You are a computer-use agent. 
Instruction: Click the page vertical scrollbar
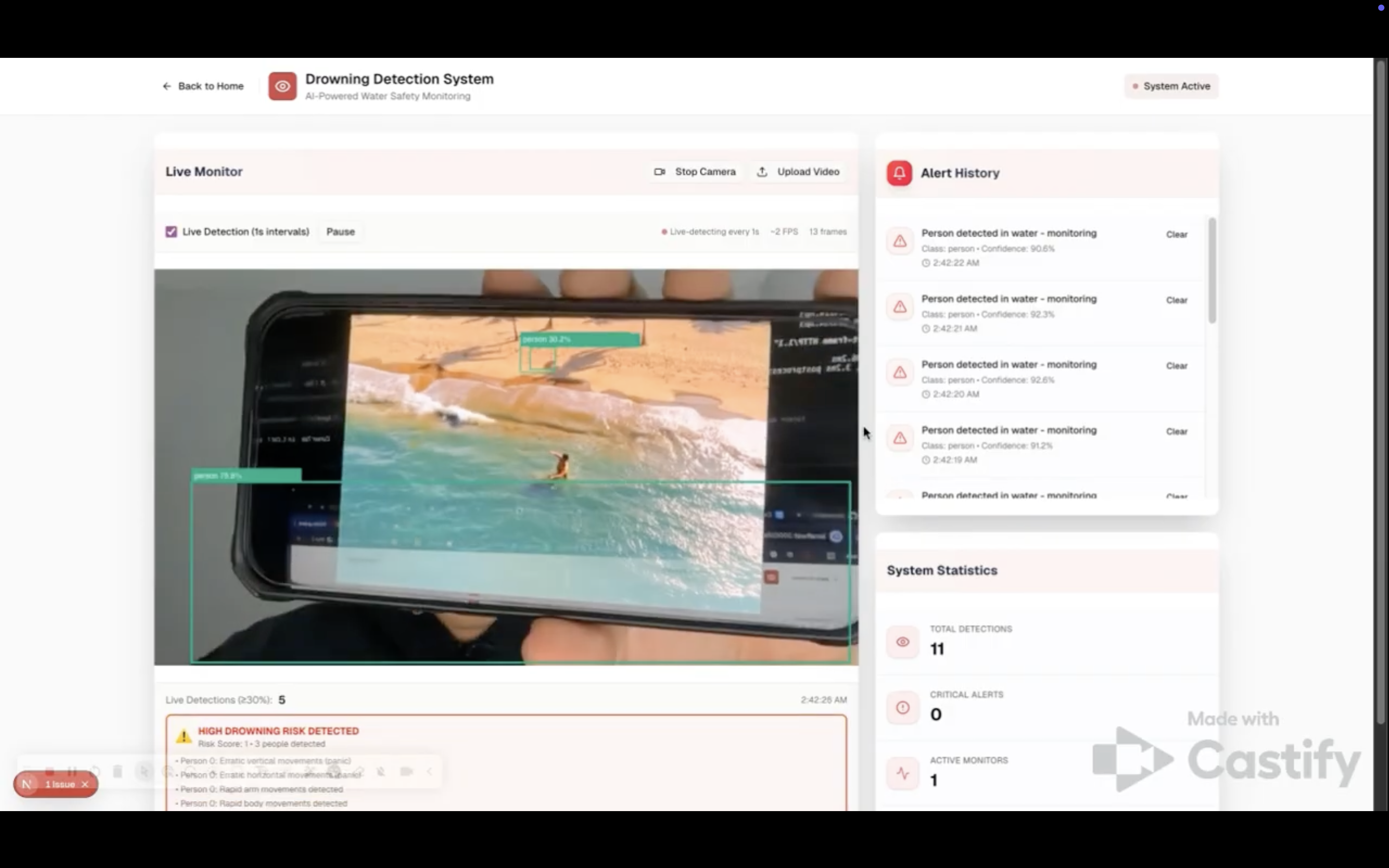[x=1380, y=391]
